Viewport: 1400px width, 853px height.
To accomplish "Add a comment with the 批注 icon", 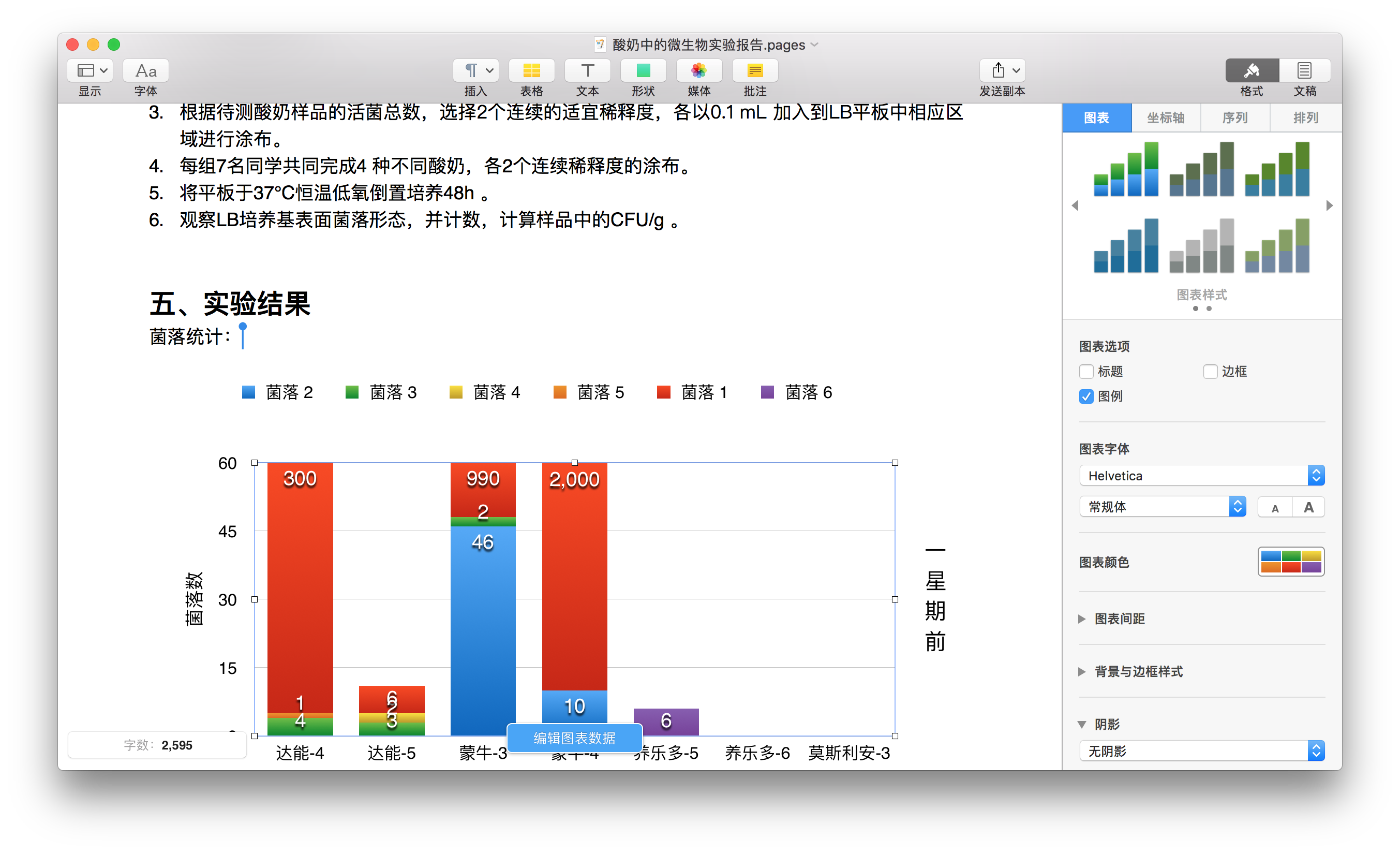I will tap(754, 70).
